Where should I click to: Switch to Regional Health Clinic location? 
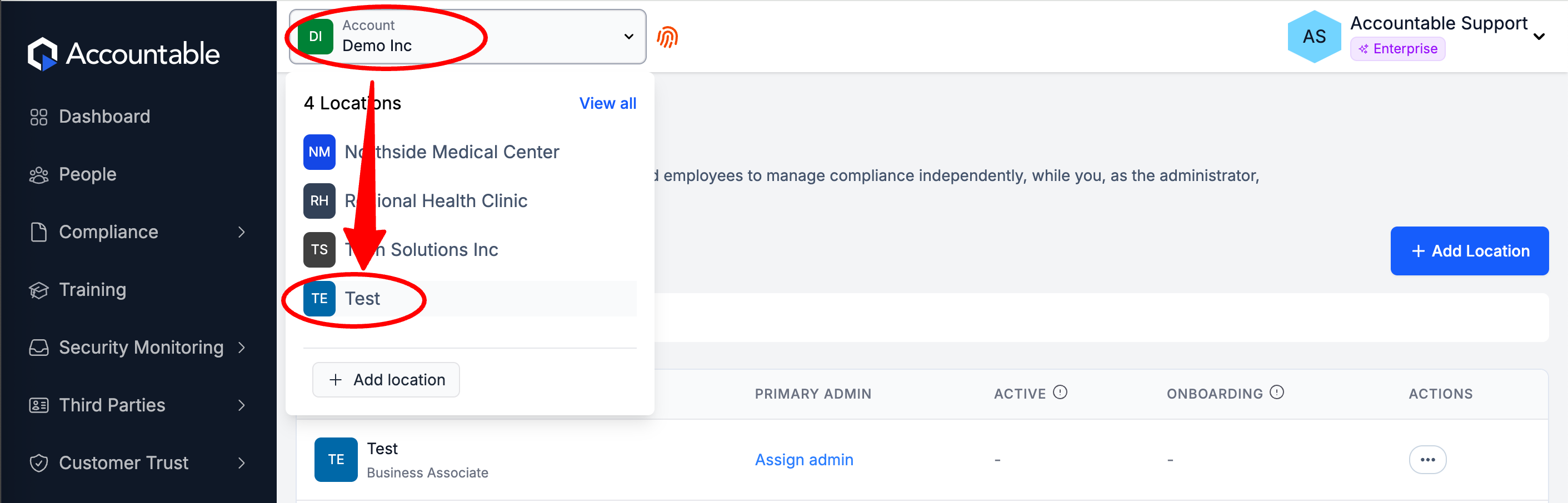(x=470, y=201)
